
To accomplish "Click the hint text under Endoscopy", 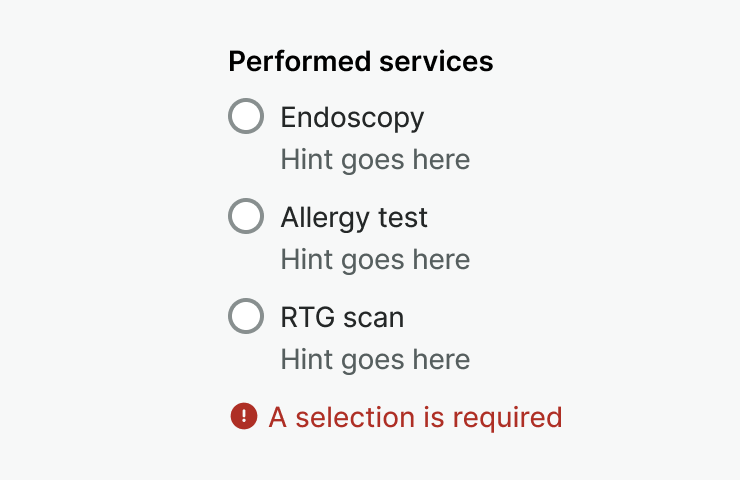I will coord(375,160).
